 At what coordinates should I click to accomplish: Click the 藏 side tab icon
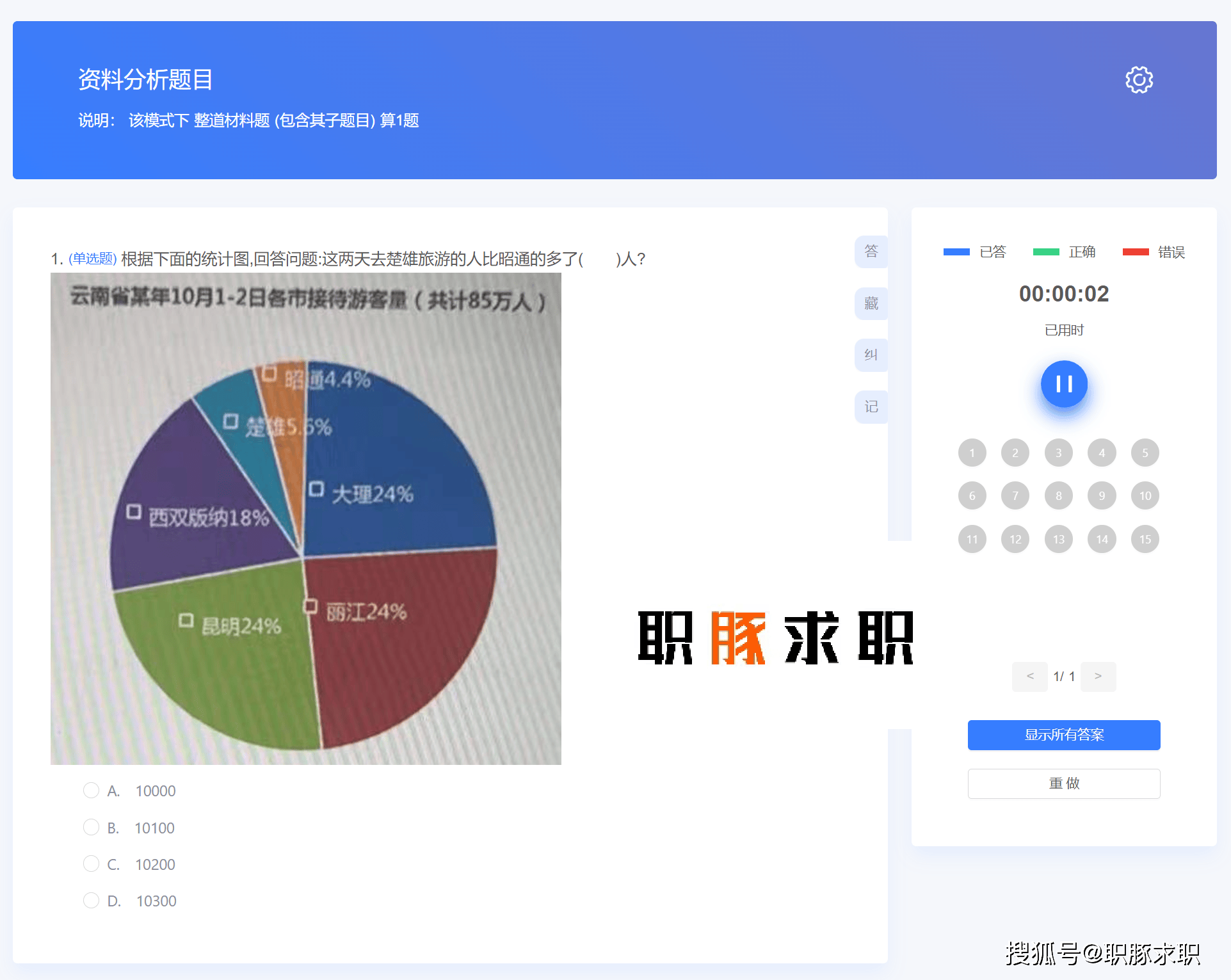pyautogui.click(x=871, y=303)
